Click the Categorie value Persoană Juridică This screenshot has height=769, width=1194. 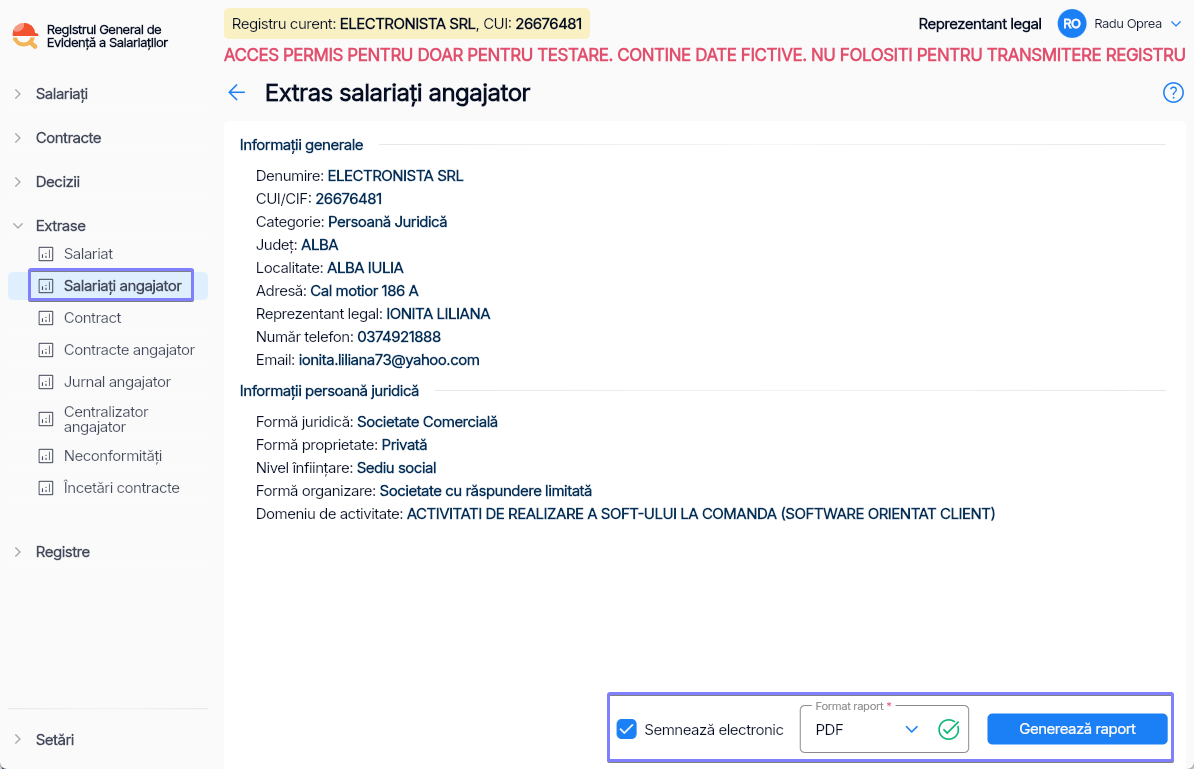click(388, 222)
